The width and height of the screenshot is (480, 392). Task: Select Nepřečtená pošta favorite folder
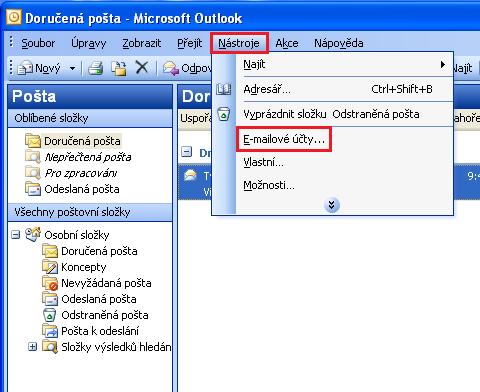tap(88, 157)
